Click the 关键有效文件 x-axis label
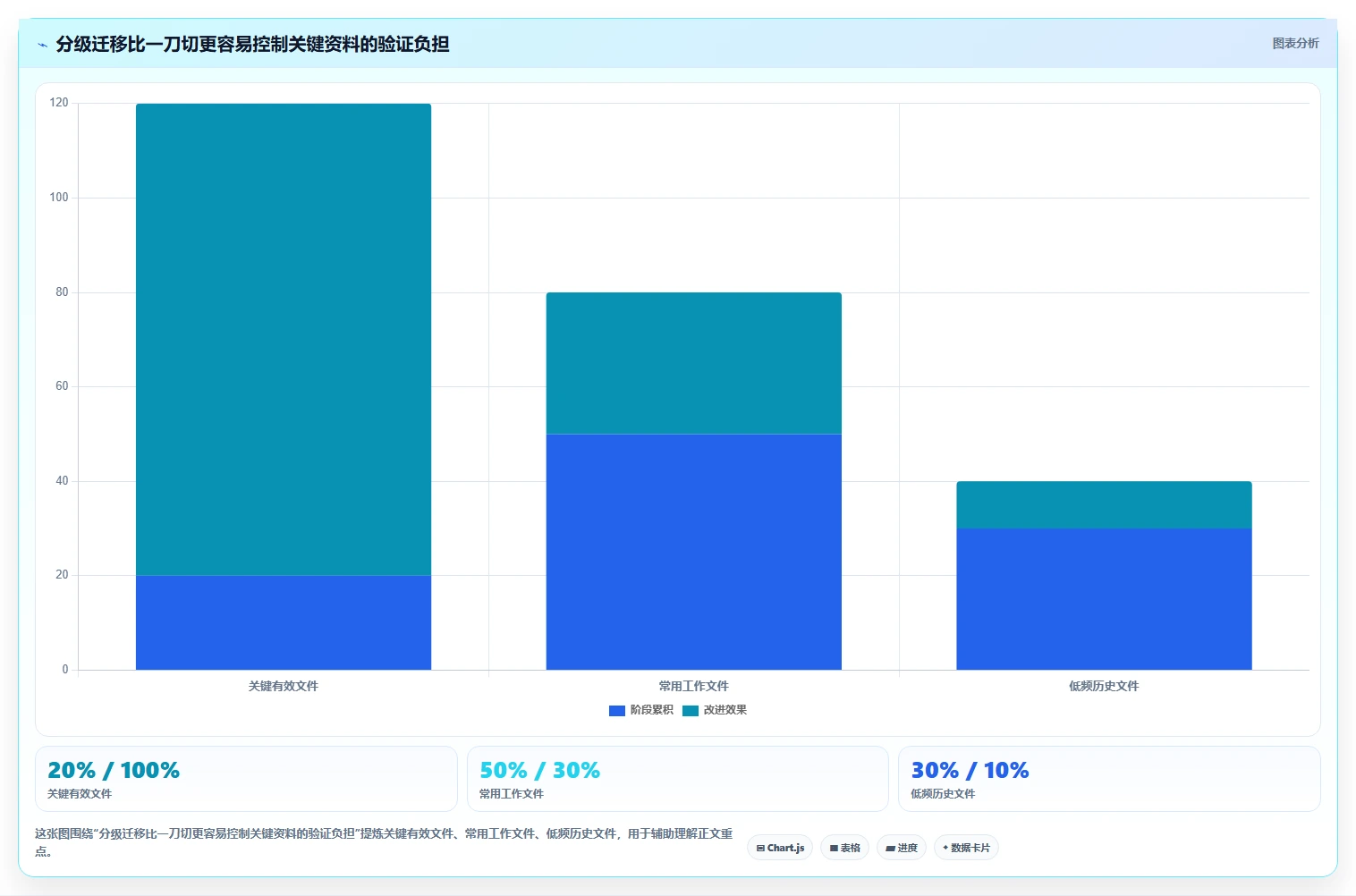This screenshot has width=1356, height=896. click(x=284, y=686)
